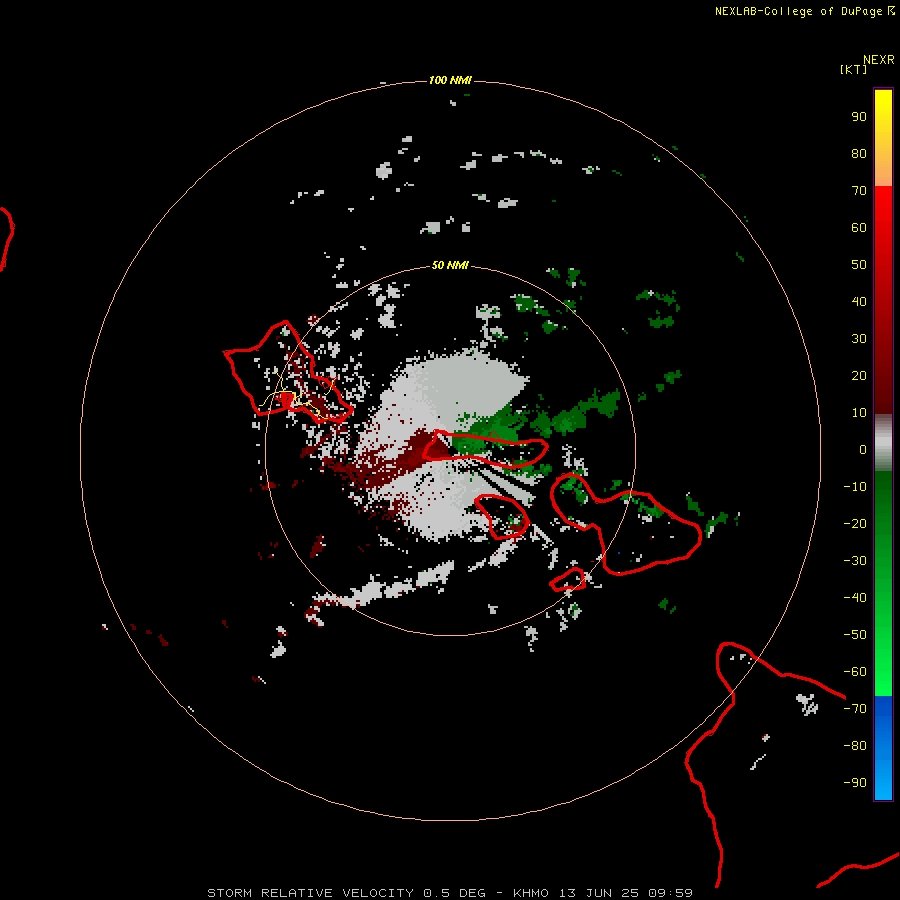Click the 10 value on velocity scale
Viewport: 900px width, 900px height.
coord(859,413)
